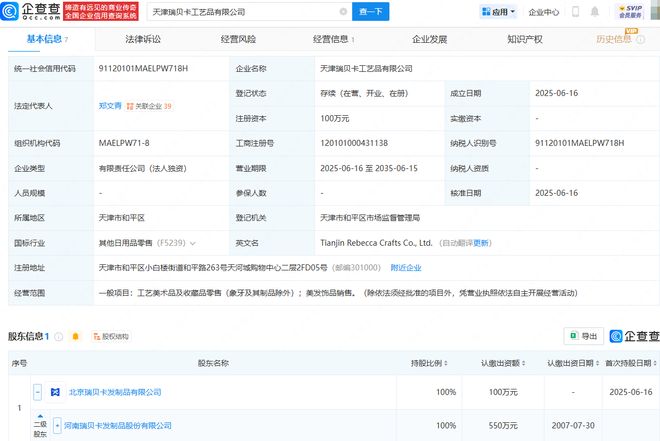Open the 历史信息 VIP tab
Screen dimensions: 660x441
614,39
